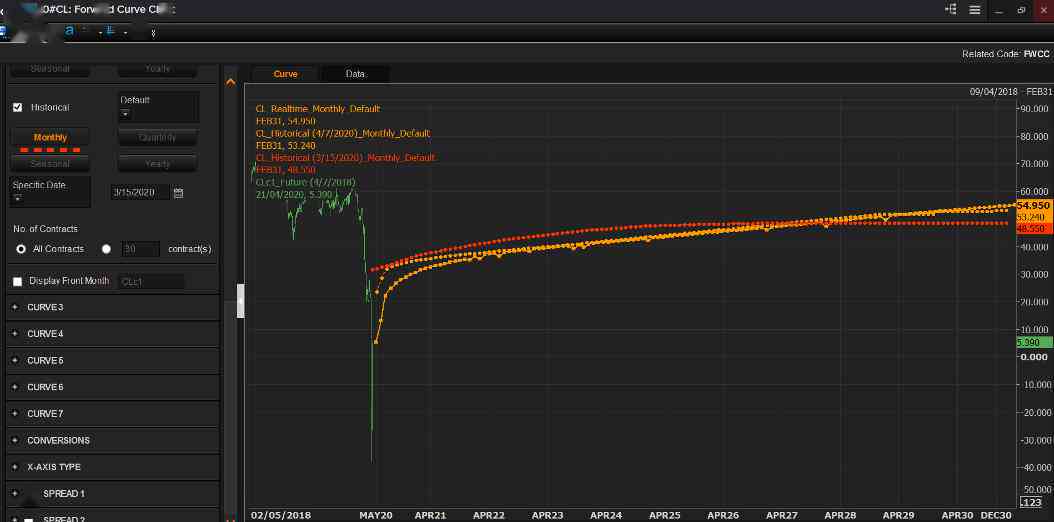
Task: Select the All Contracts radio button
Action: tap(21, 249)
